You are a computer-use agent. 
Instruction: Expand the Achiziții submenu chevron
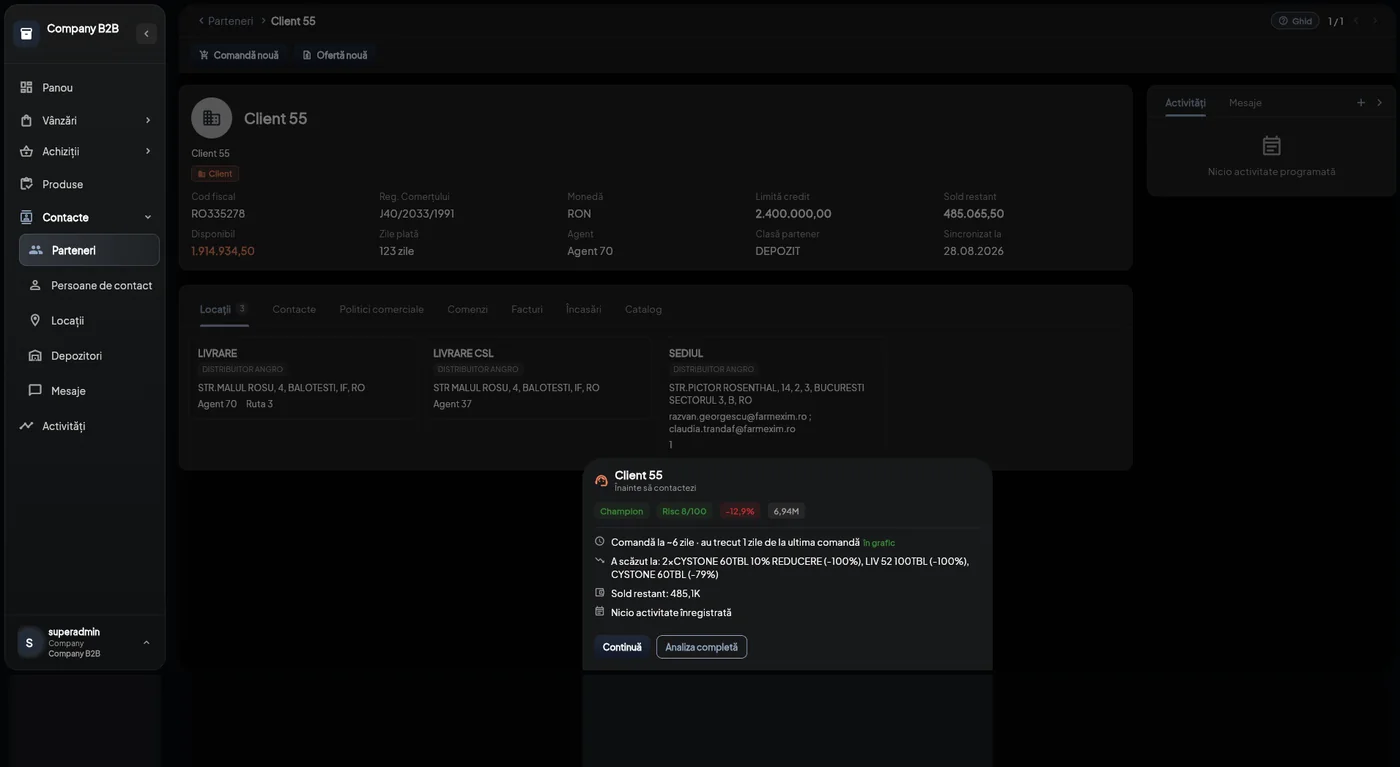click(148, 151)
